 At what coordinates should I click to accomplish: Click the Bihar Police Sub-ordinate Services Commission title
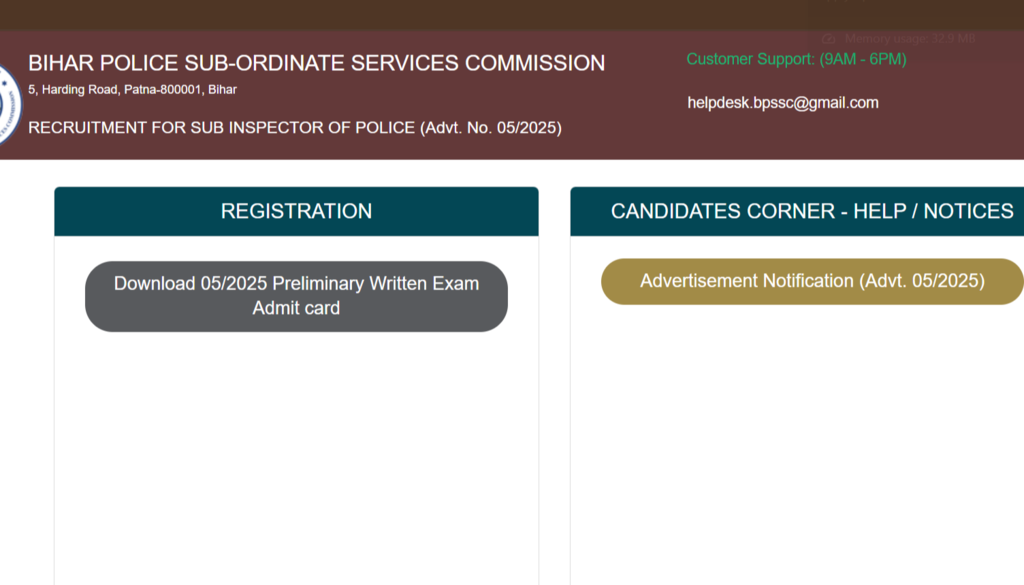(316, 63)
